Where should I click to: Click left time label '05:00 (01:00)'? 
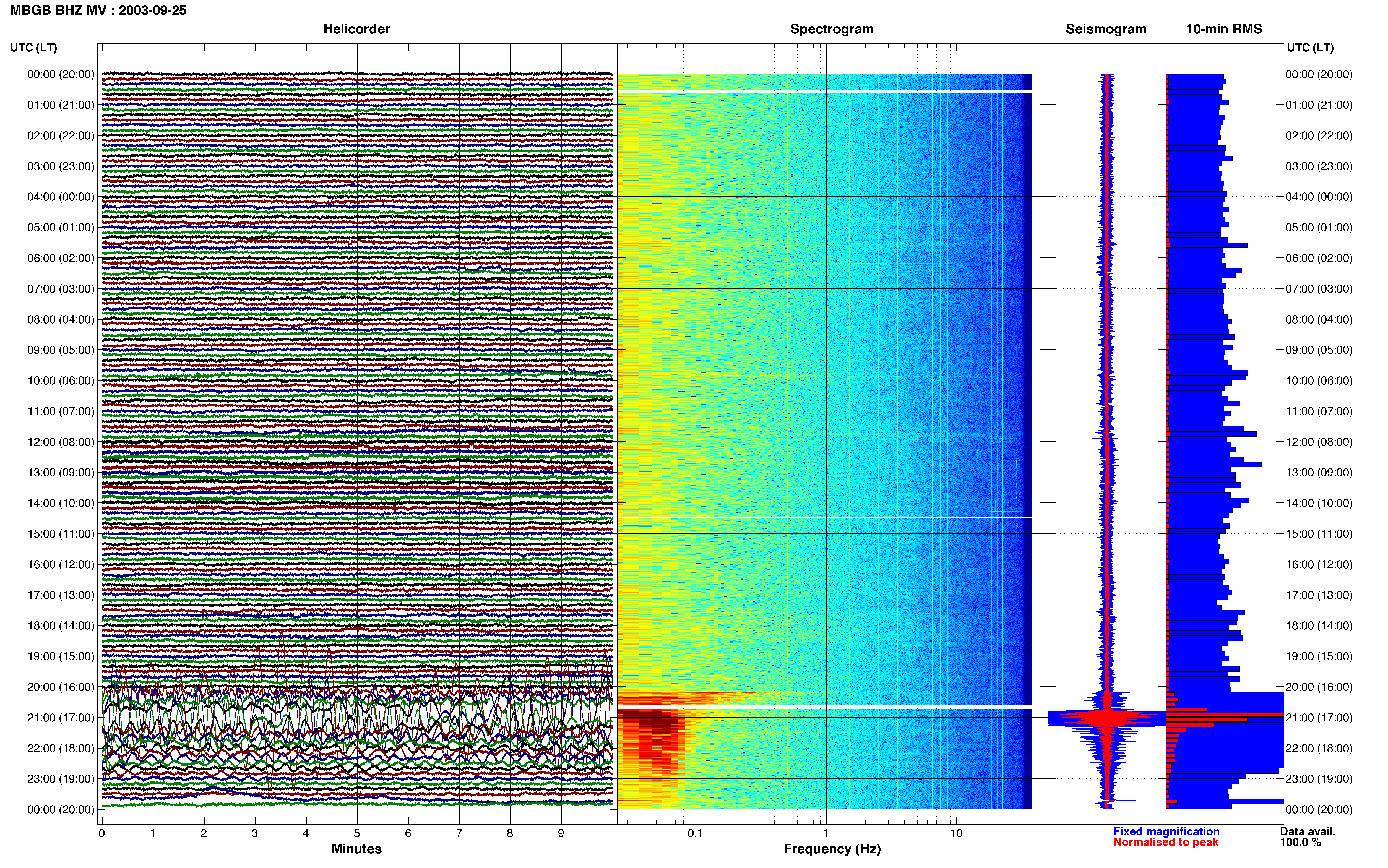tap(61, 227)
